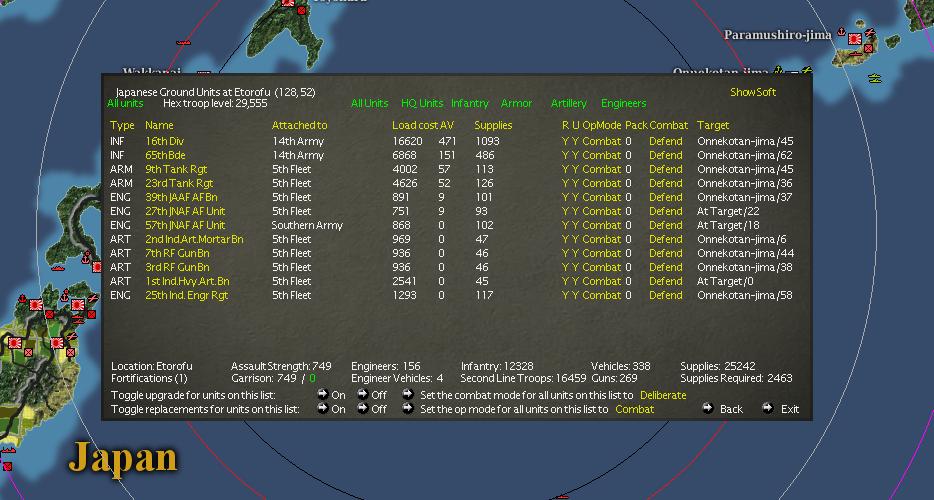Click the Back arrow icon
The image size is (934, 500).
pos(708,408)
